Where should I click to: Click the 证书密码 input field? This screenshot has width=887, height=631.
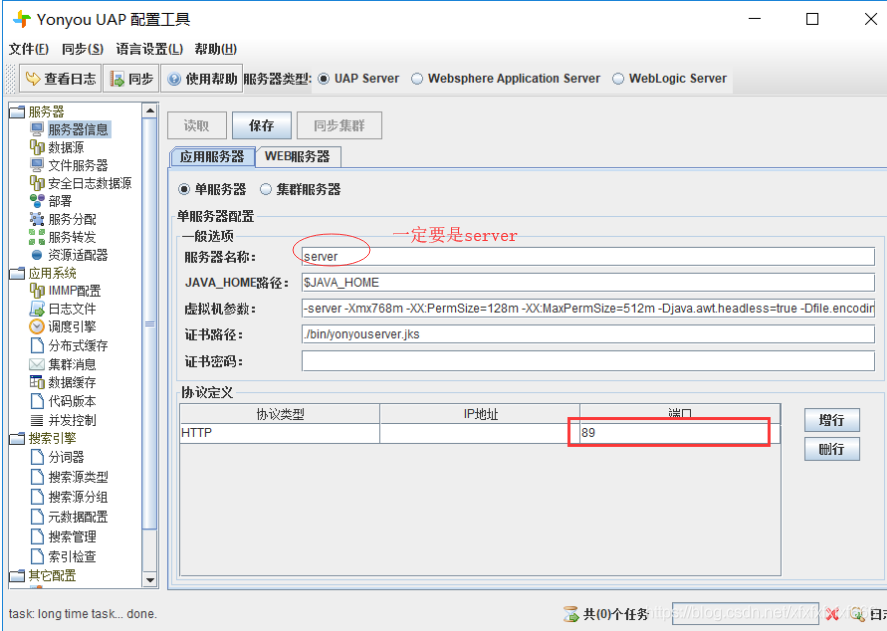(588, 361)
